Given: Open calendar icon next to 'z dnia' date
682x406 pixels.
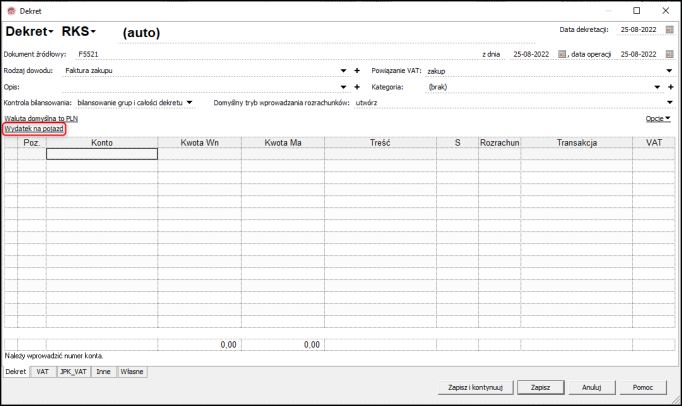Looking at the screenshot, I should click(x=562, y=54).
